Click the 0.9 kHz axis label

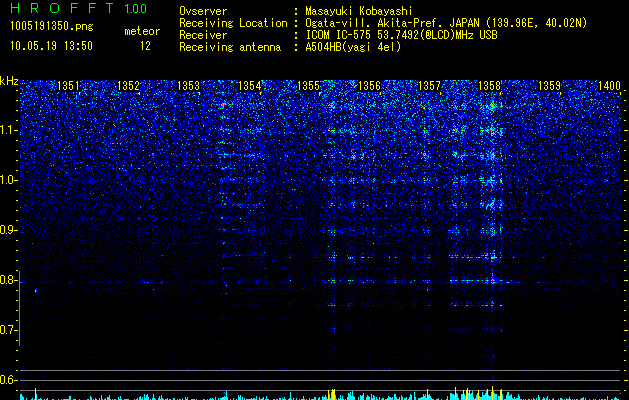(8, 230)
